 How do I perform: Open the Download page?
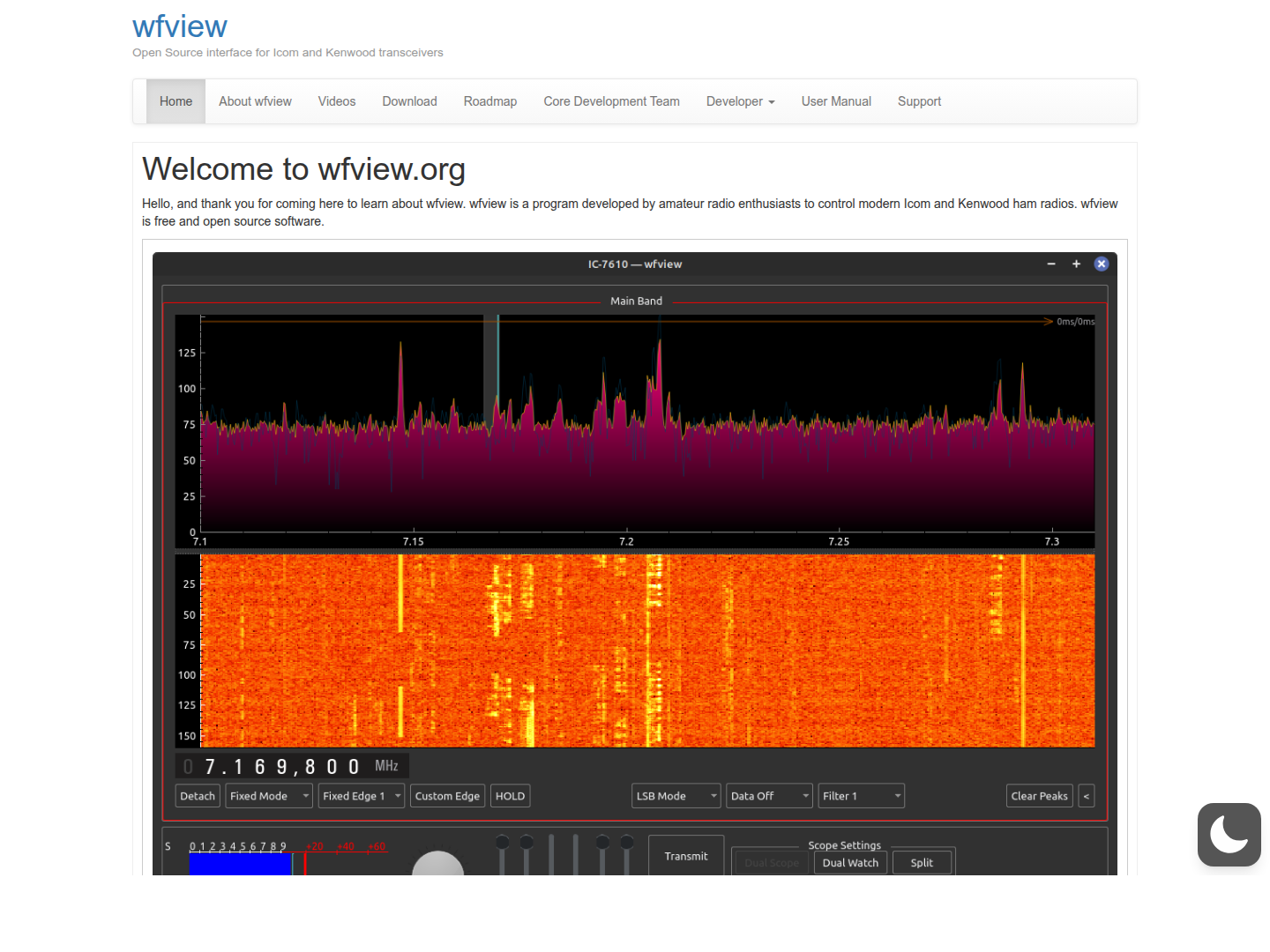pyautogui.click(x=409, y=101)
